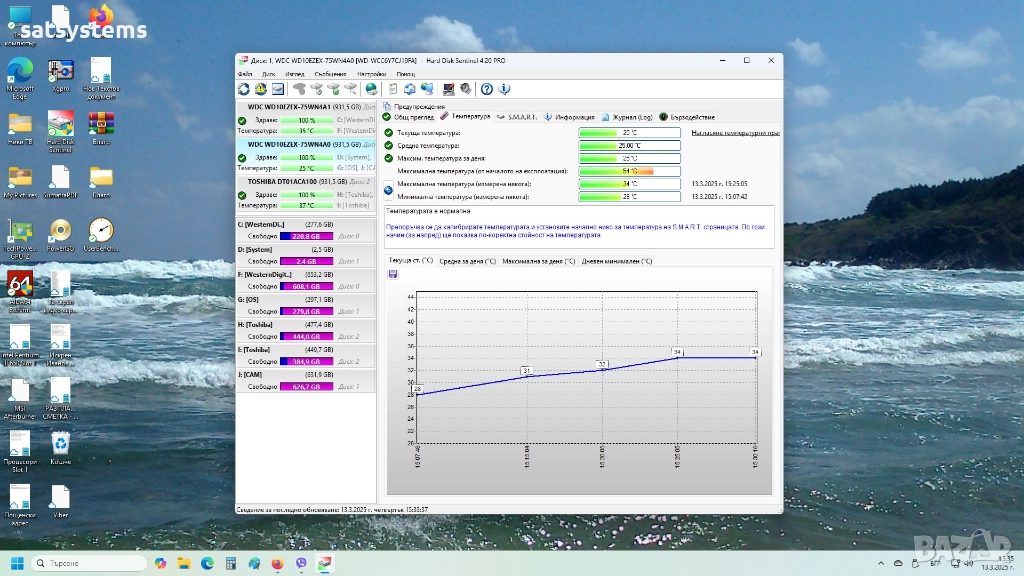Click the floppy disk save icon above the graph
The height and width of the screenshot is (576, 1024).
point(393,273)
